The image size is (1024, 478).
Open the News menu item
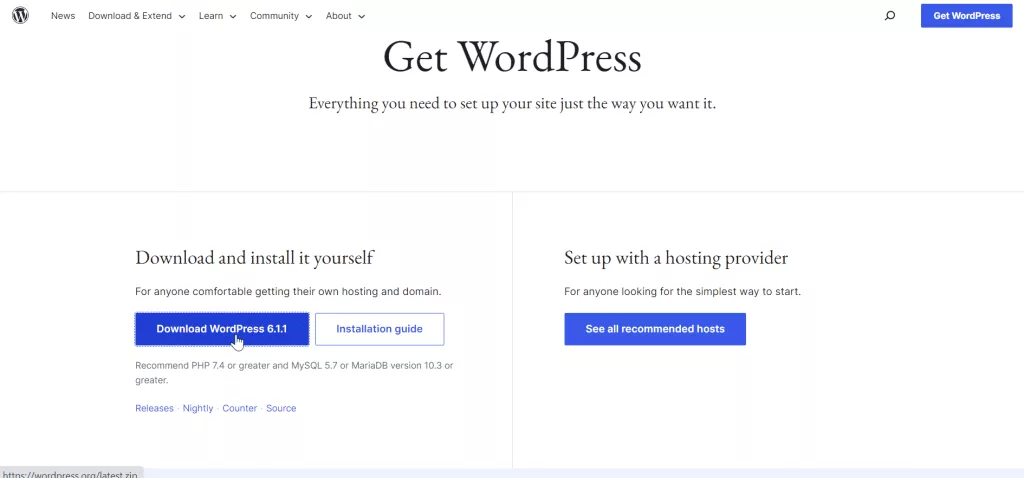(63, 16)
